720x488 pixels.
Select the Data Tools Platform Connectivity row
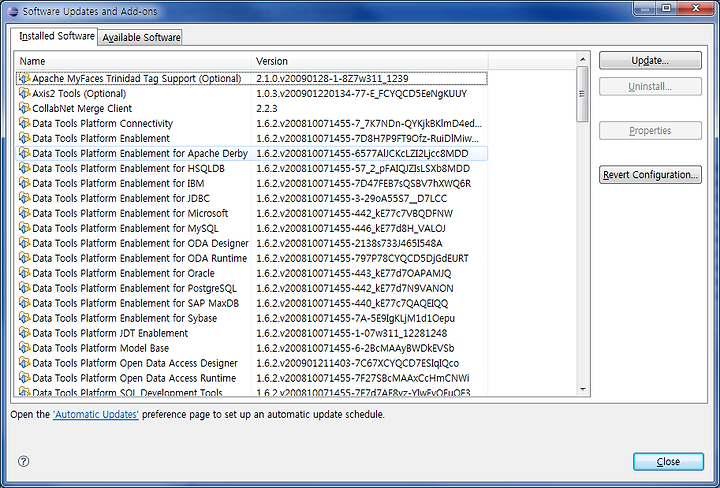pyautogui.click(x=252, y=123)
